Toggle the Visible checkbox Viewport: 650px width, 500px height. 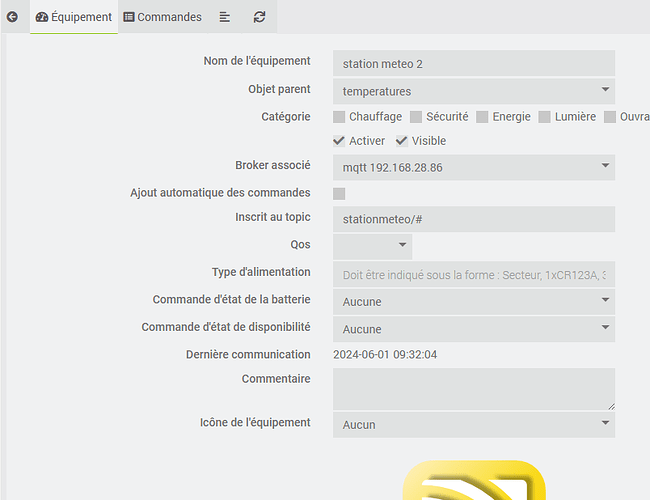[402, 141]
